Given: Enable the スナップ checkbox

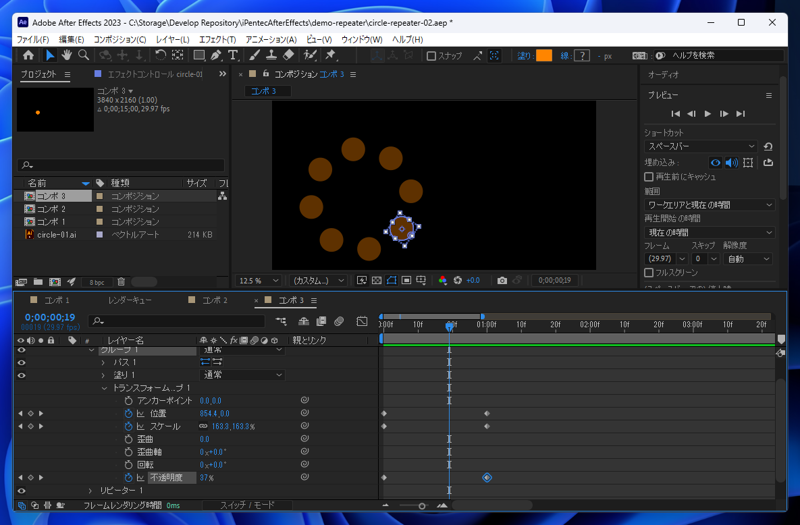Looking at the screenshot, I should coord(431,56).
